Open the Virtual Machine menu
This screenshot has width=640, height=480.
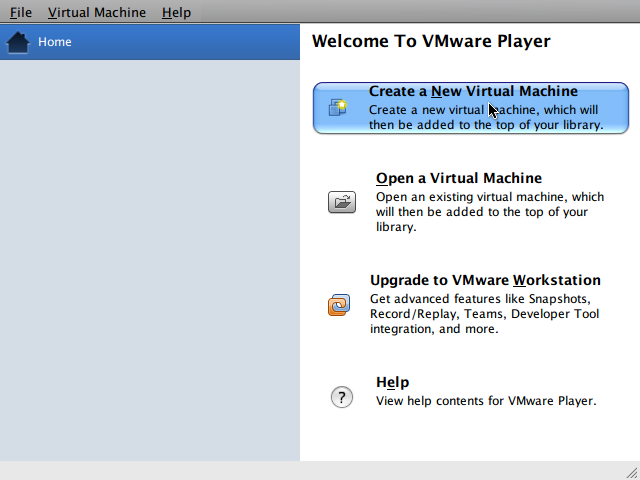coord(97,12)
